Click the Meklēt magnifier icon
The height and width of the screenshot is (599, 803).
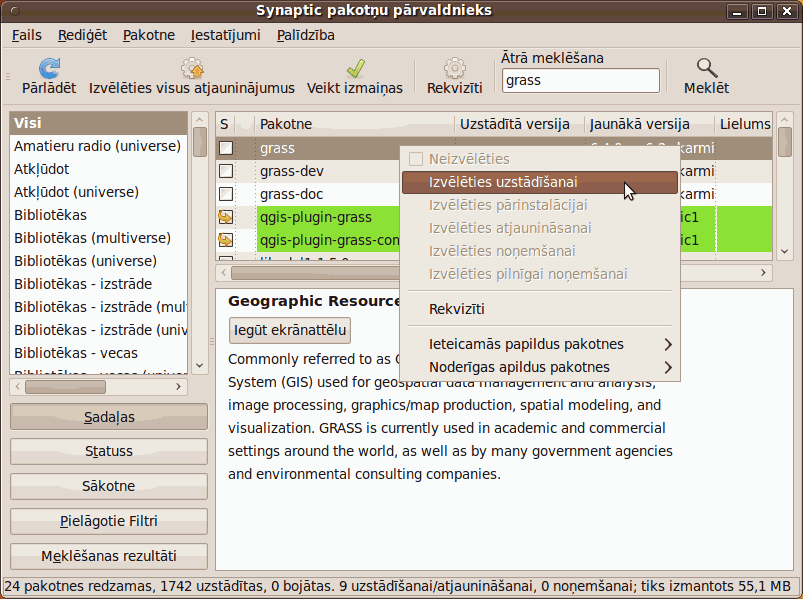pos(706,68)
